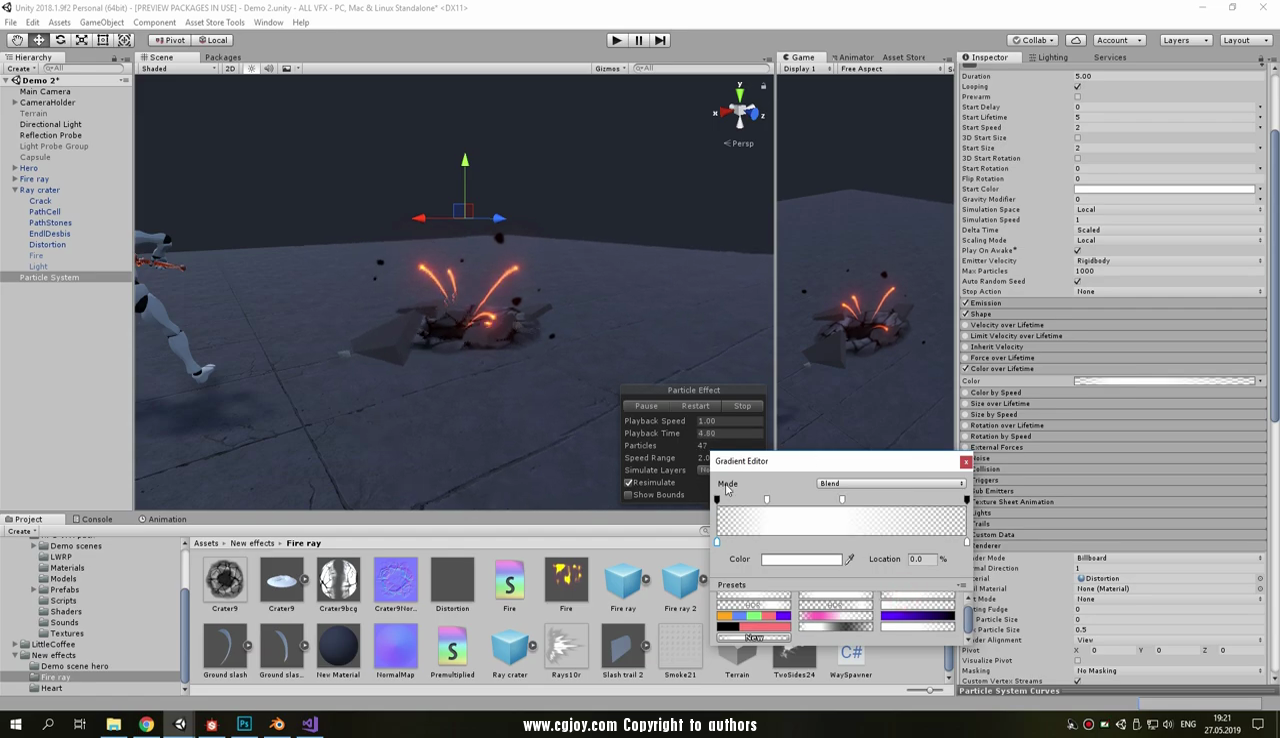Toggle Play On Awake checkbox

coord(1077,251)
